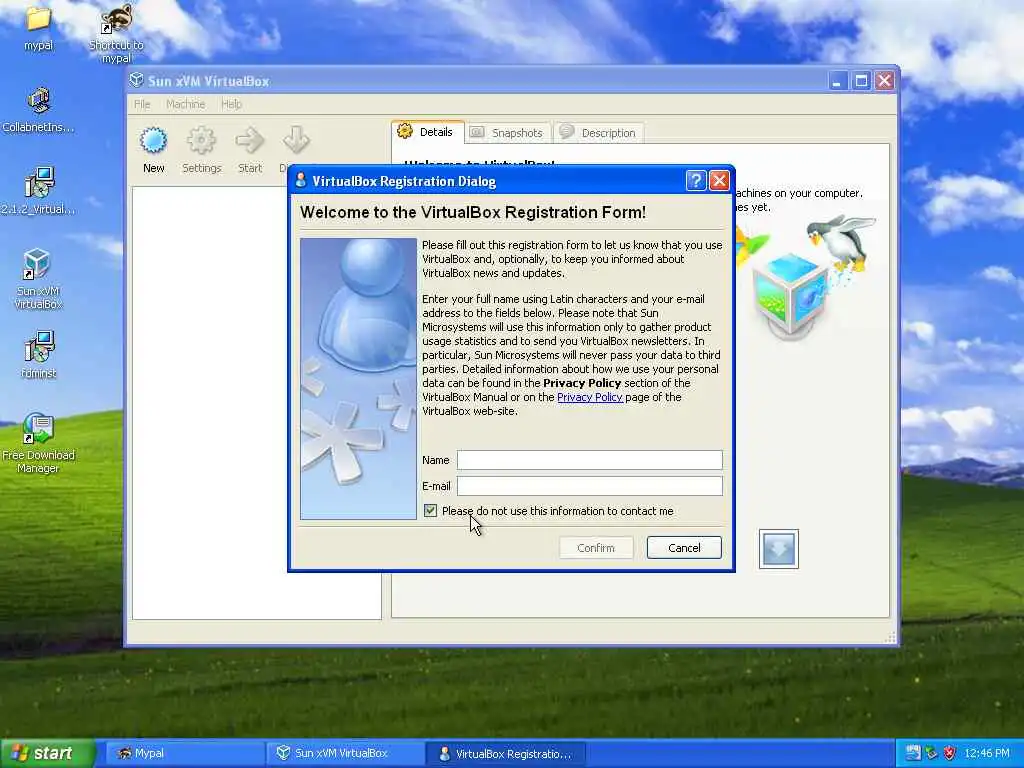Uncheck 'Please do not use this information' checkbox
The image size is (1024, 768).
pos(430,511)
